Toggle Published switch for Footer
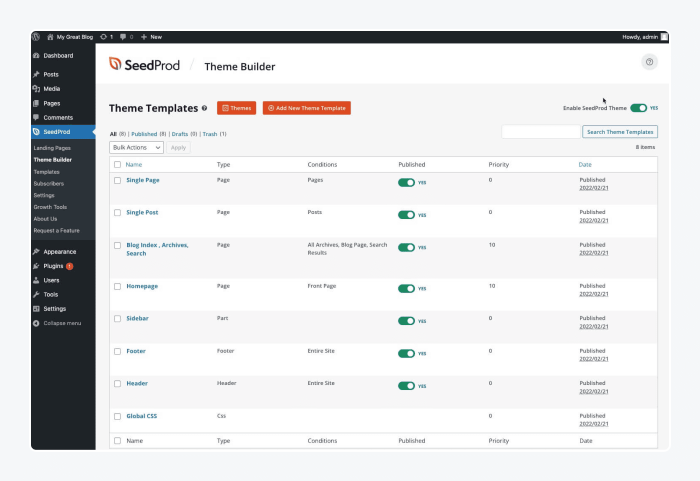This screenshot has width=700, height=481. pos(406,353)
